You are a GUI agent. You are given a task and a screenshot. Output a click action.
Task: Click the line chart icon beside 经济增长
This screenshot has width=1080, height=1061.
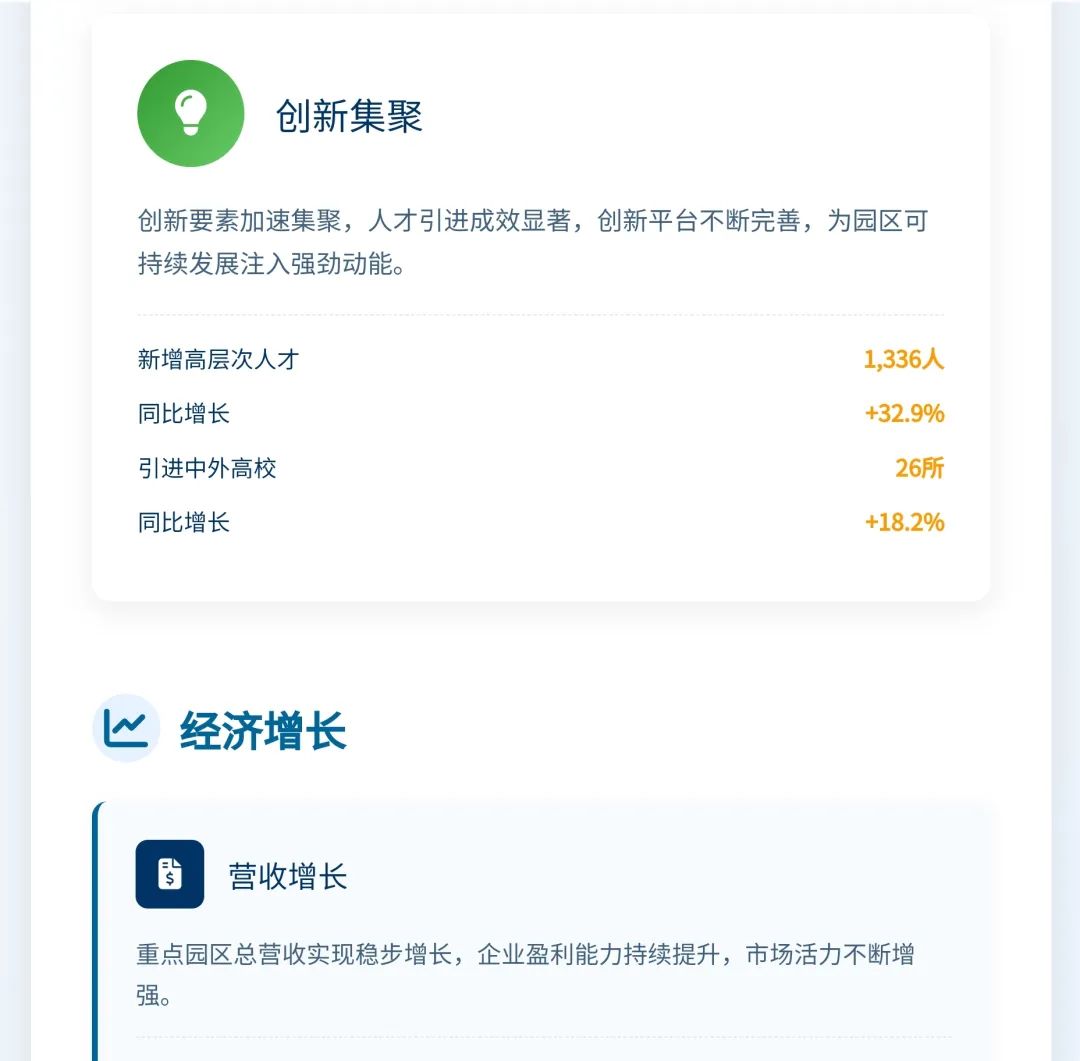tap(126, 728)
